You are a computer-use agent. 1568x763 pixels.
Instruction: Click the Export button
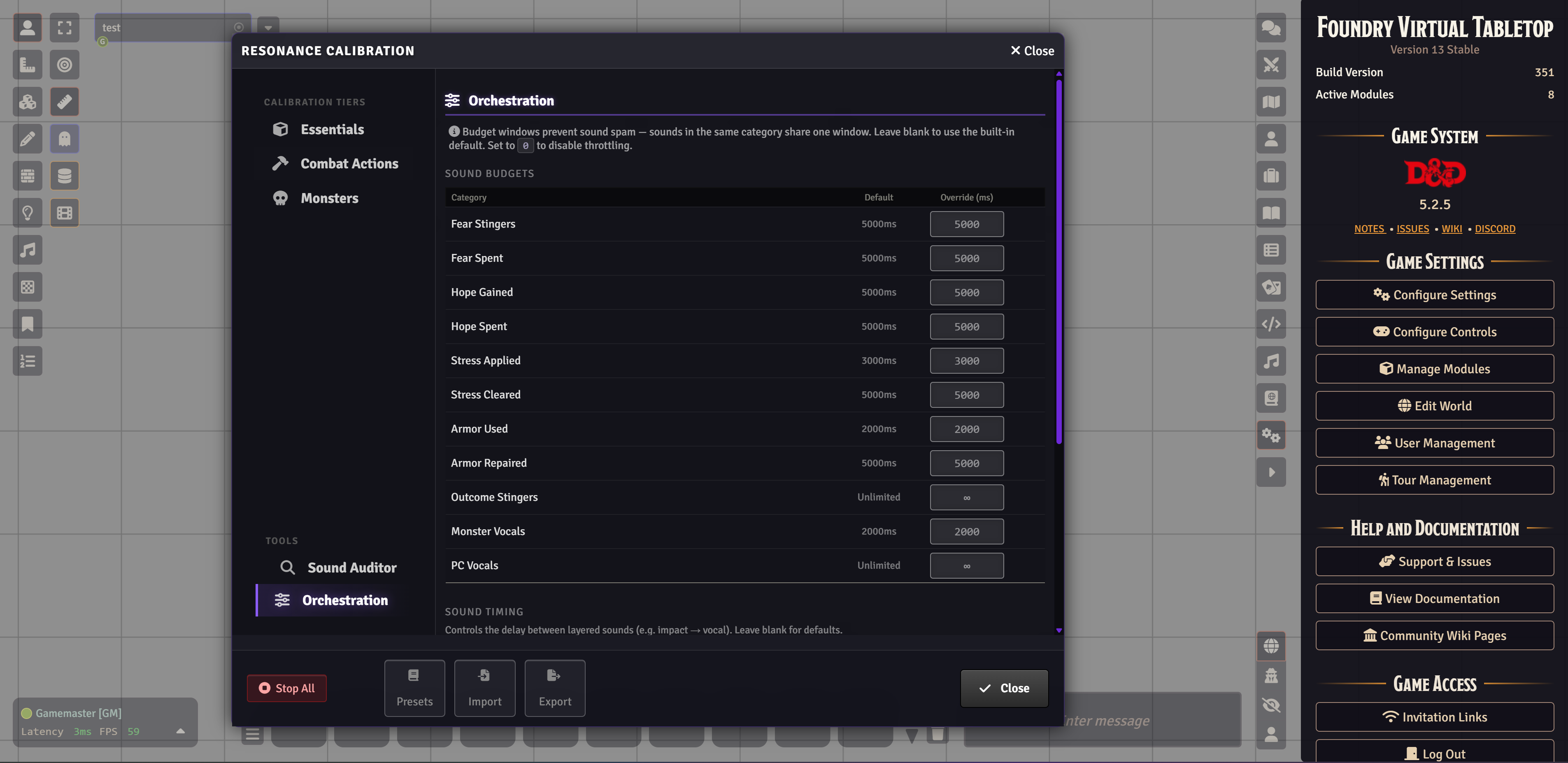tap(555, 689)
